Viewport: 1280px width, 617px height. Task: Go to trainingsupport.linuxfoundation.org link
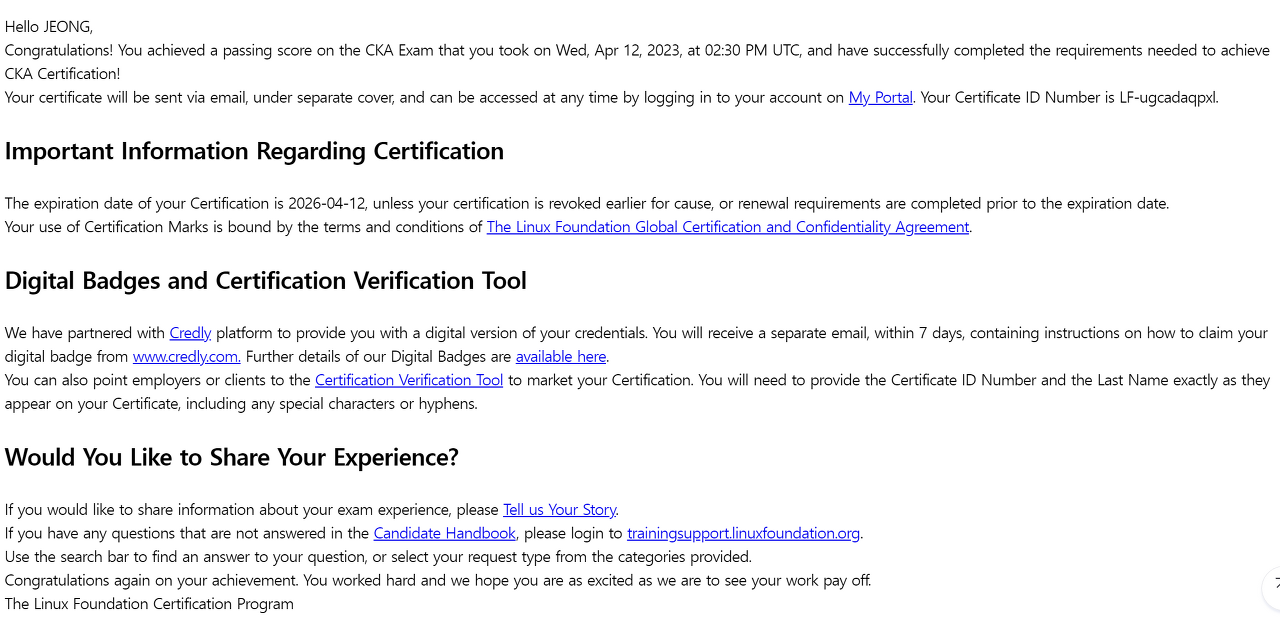[743, 533]
